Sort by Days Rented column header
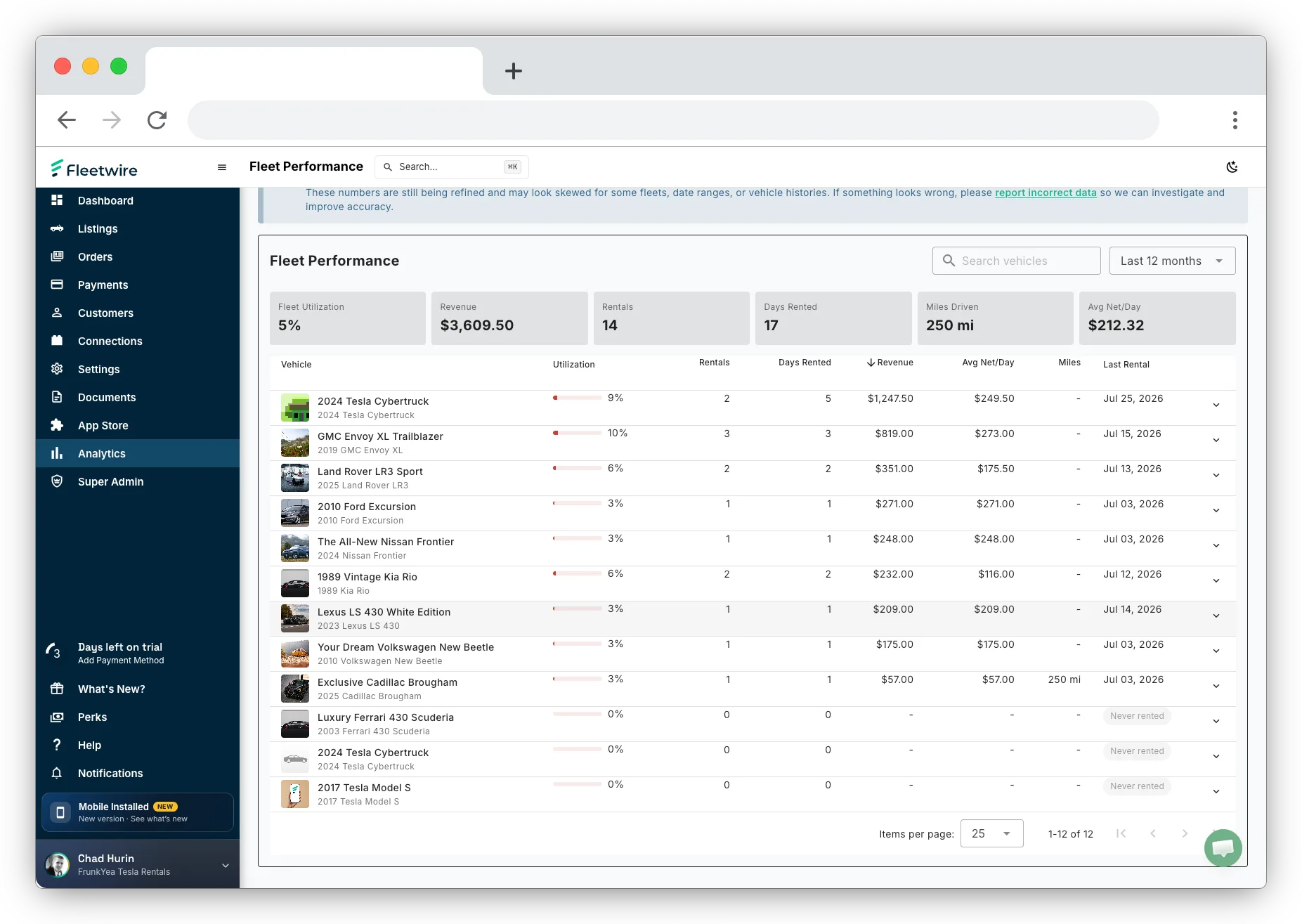1302x924 pixels. (805, 363)
